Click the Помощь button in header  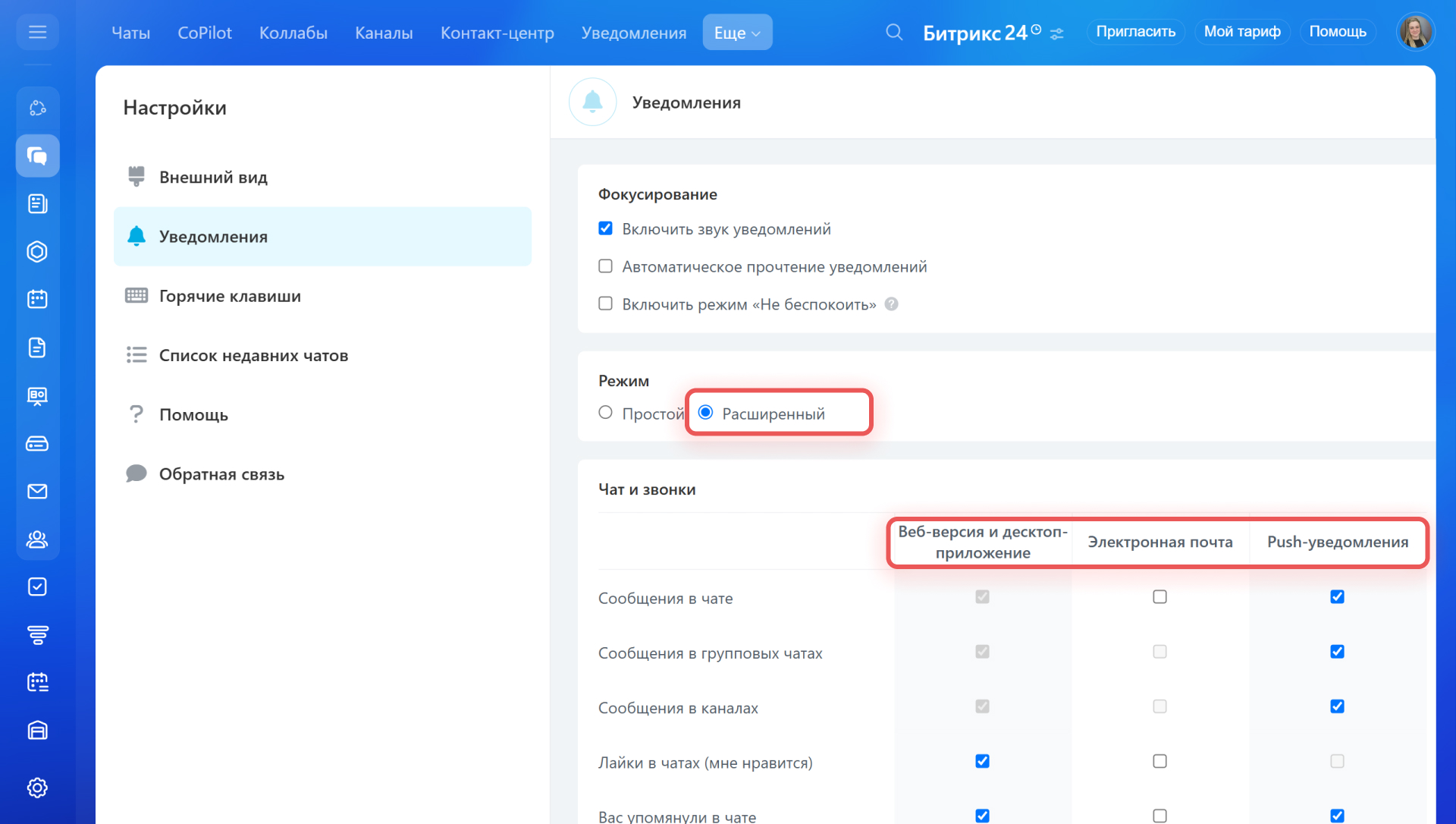(1338, 32)
